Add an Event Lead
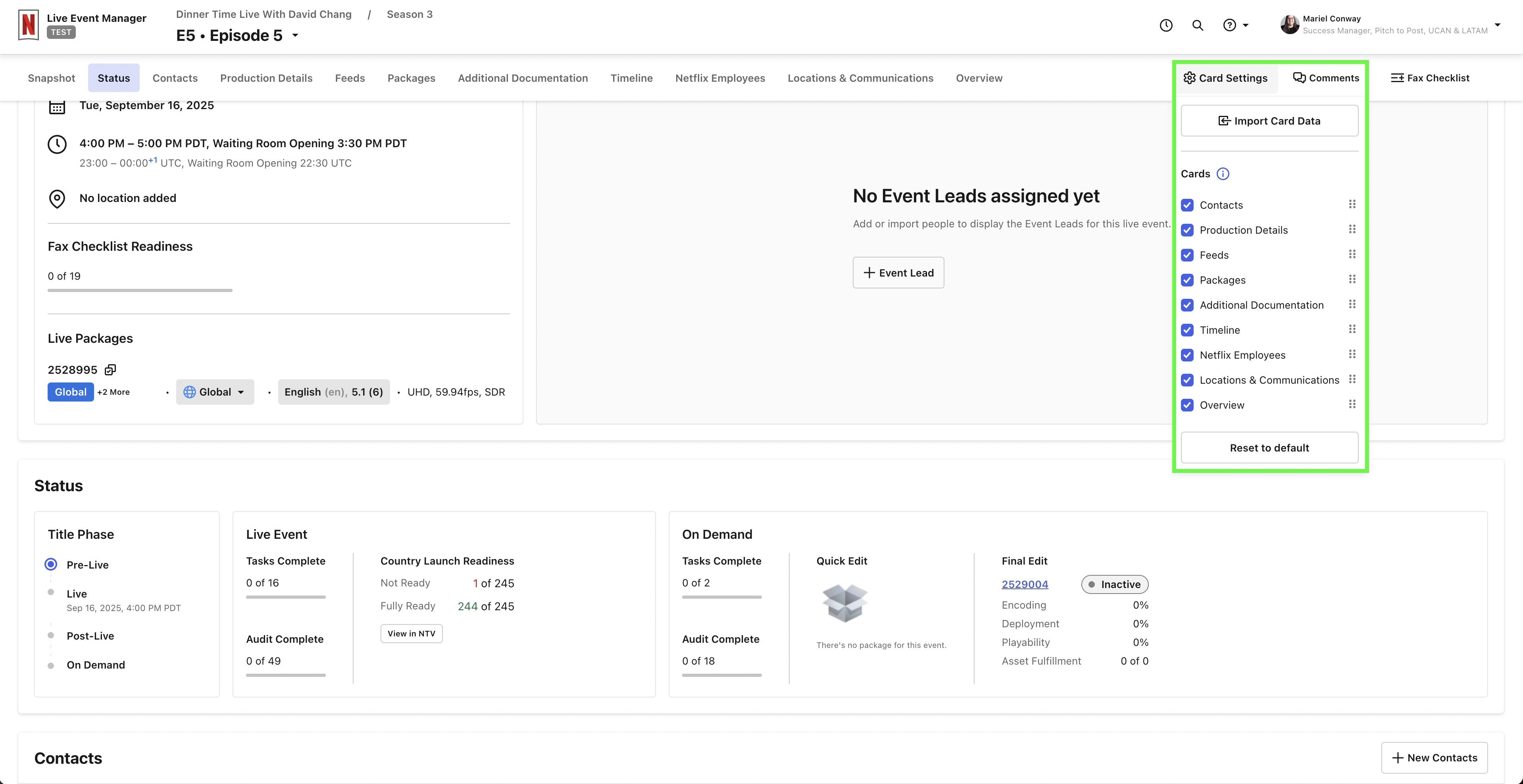Image resolution: width=1523 pixels, height=784 pixels. tap(898, 273)
